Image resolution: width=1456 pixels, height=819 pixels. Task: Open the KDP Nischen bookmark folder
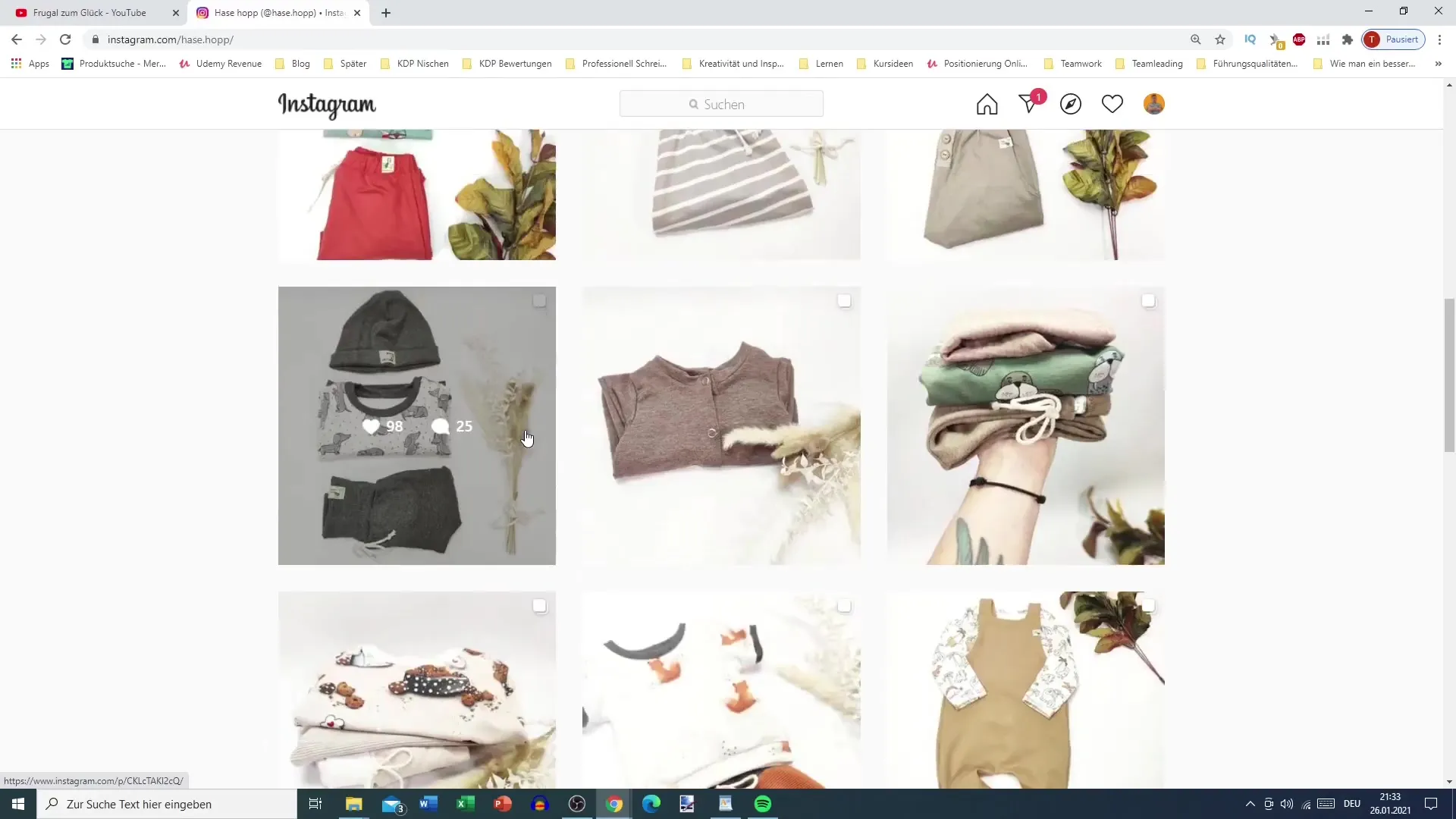click(415, 64)
